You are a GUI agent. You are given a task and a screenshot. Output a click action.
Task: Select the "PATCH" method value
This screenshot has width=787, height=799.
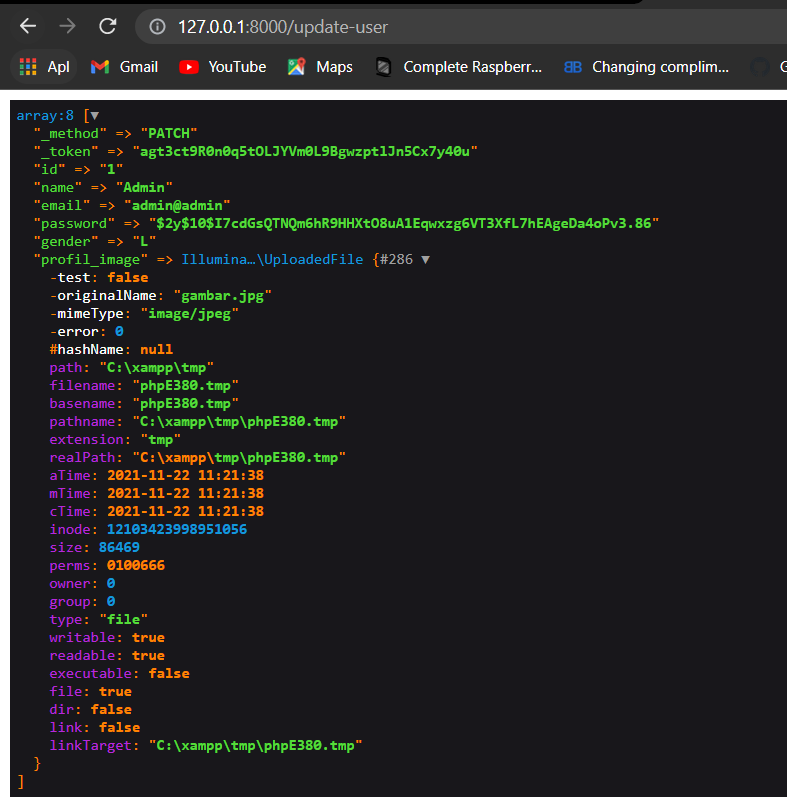point(169,134)
